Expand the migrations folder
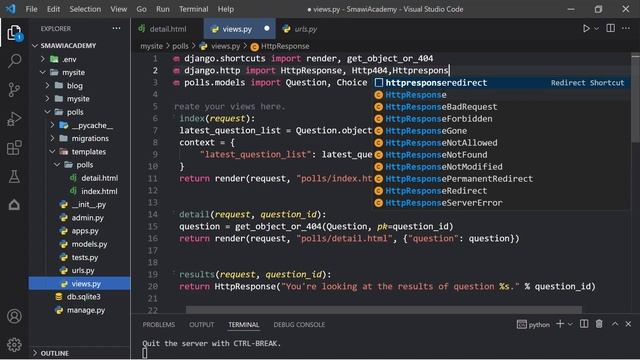Image resolution: width=640 pixels, height=360 pixels. pyautogui.click(x=79, y=138)
